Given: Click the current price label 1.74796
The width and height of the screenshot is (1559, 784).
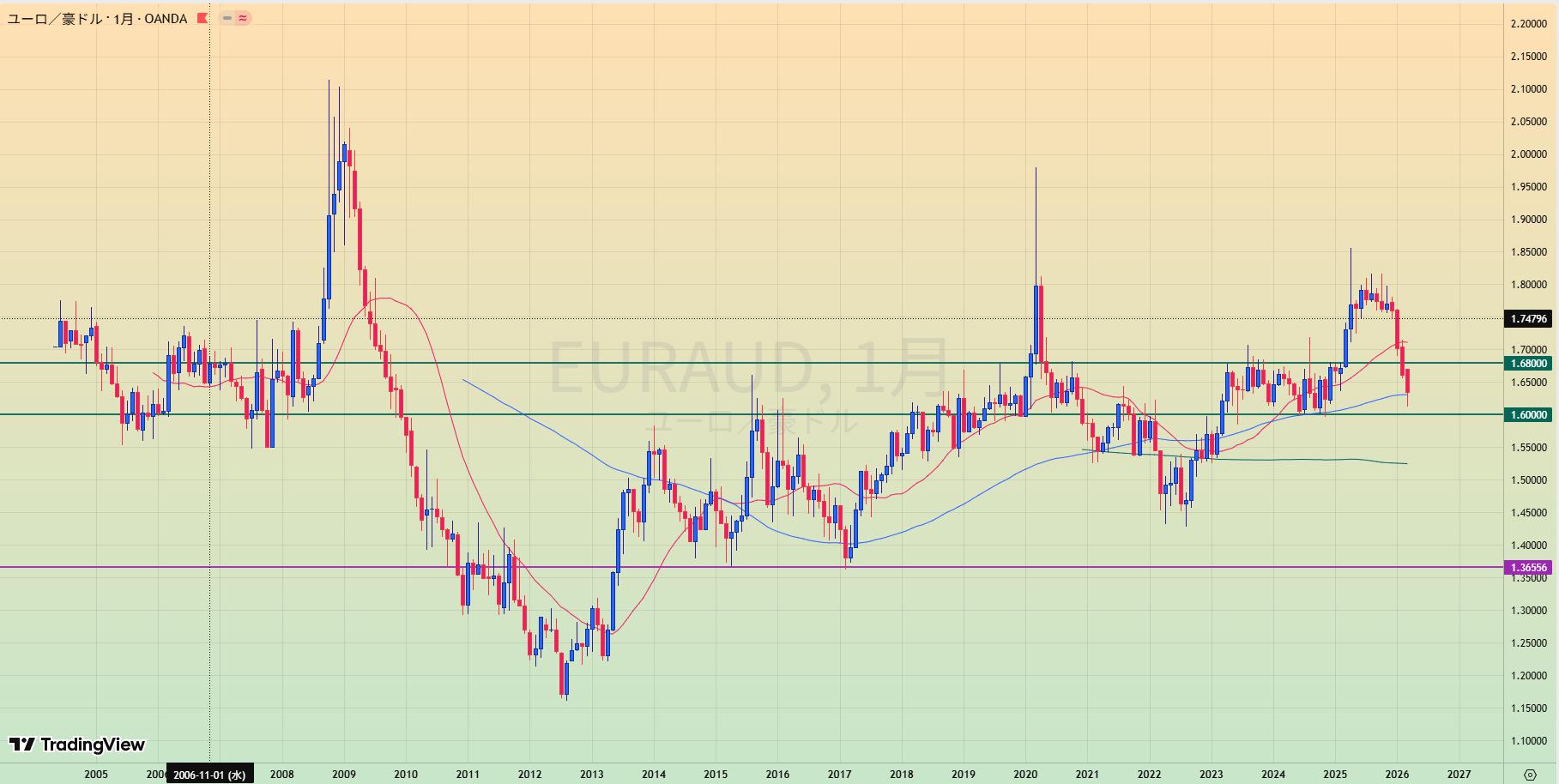Looking at the screenshot, I should 1528,319.
